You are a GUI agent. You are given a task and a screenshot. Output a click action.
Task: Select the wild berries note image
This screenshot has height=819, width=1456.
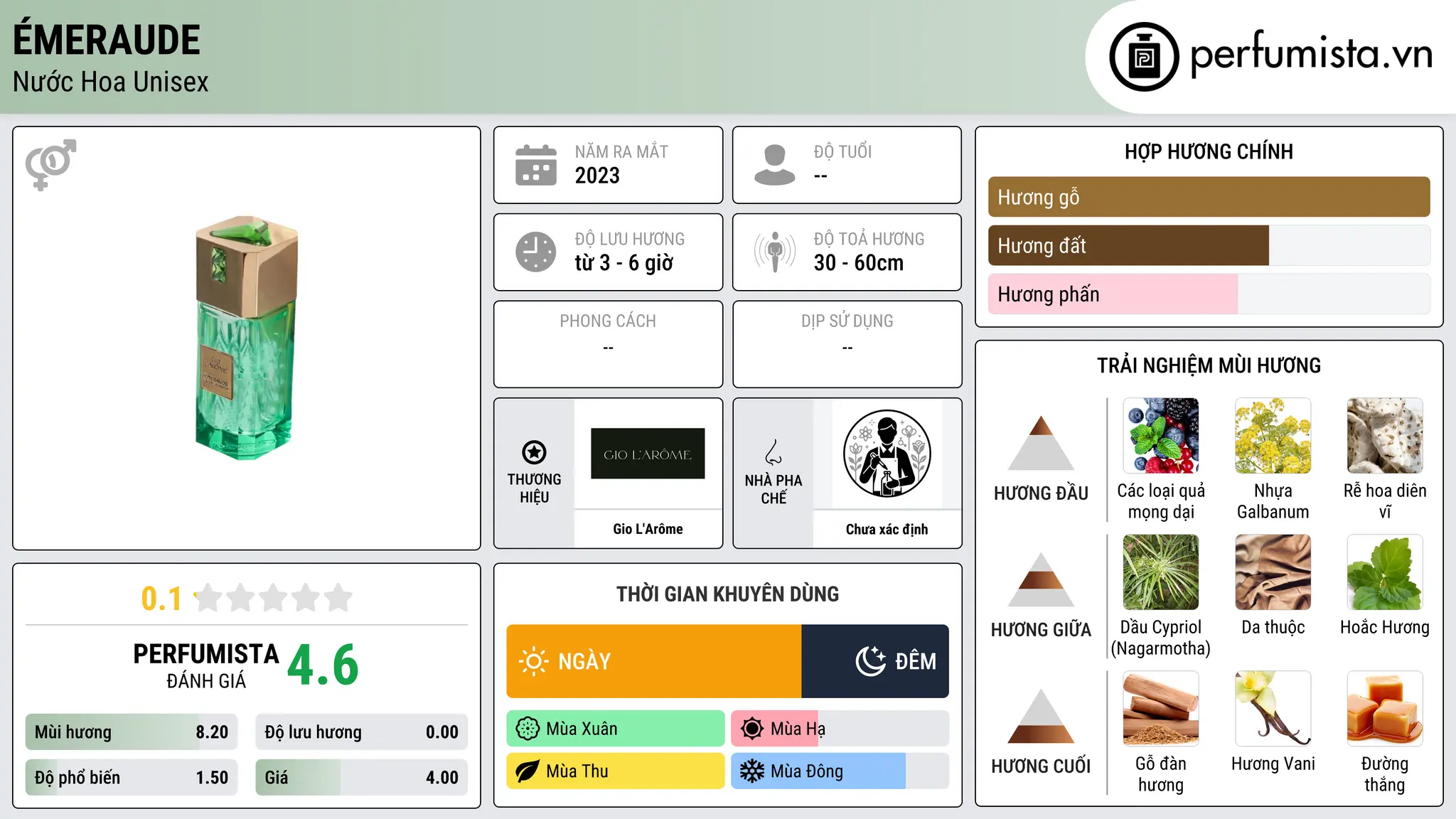click(x=1161, y=436)
